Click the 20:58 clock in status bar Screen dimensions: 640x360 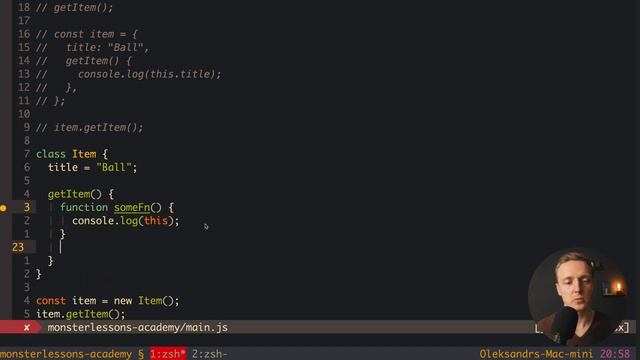615,354
